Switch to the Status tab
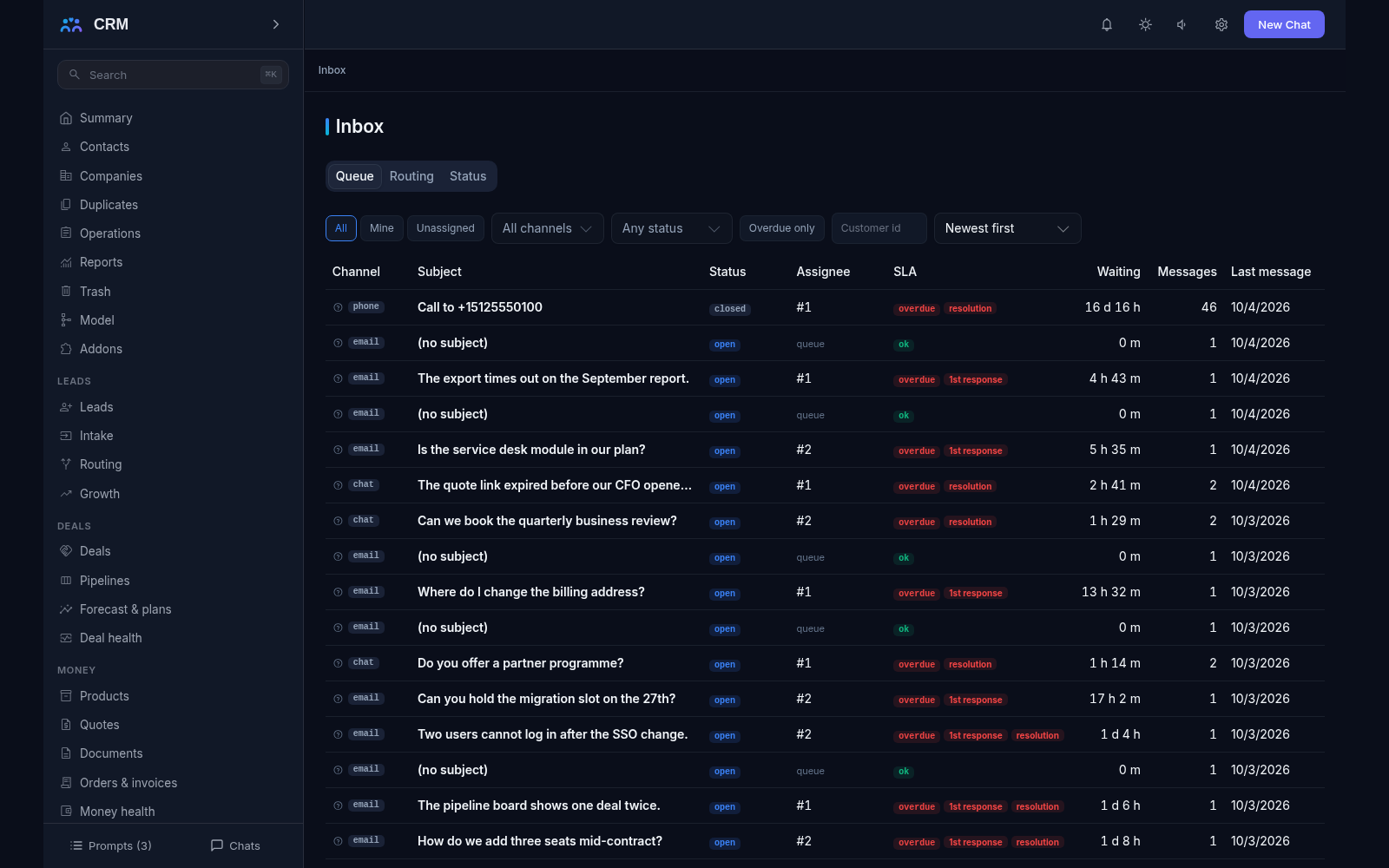 [468, 176]
